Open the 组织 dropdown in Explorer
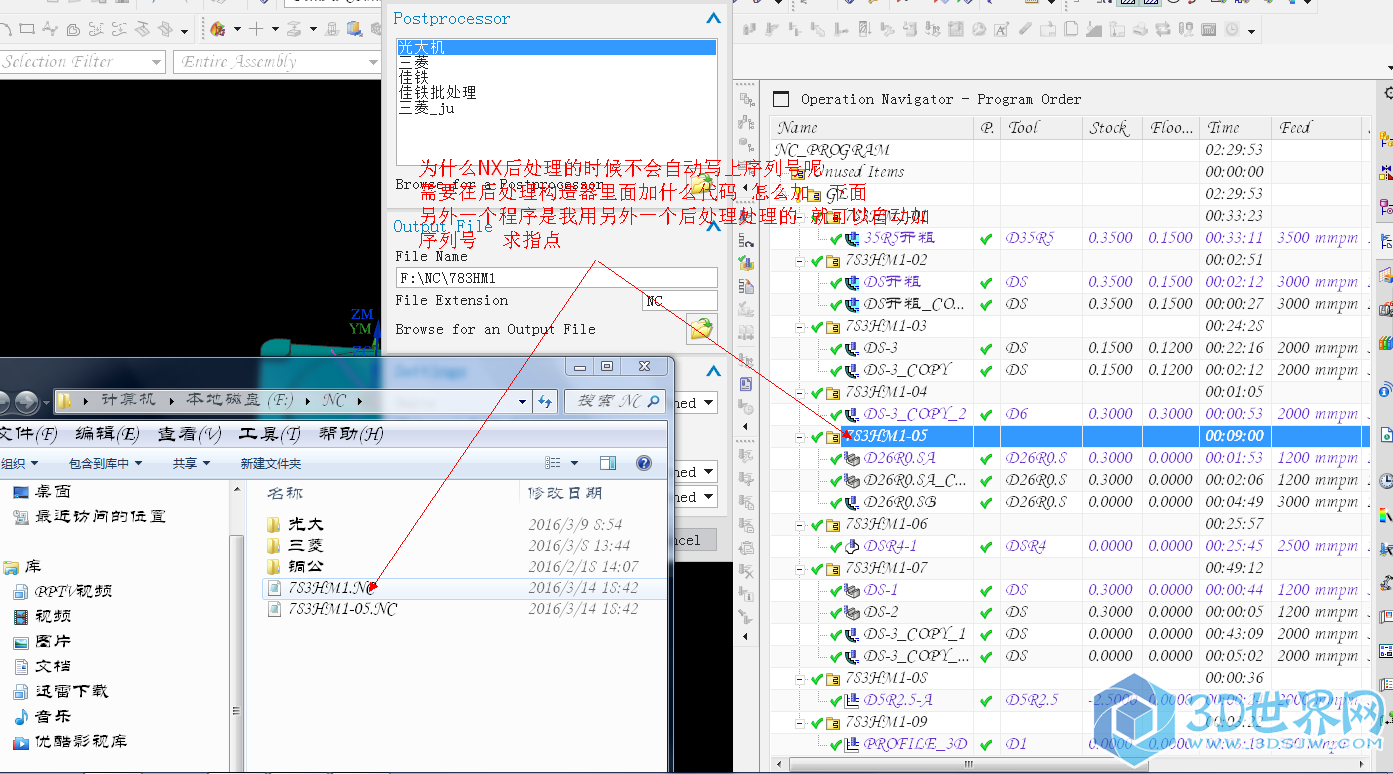Viewport: 1393px width, 774px height. tap(18, 463)
